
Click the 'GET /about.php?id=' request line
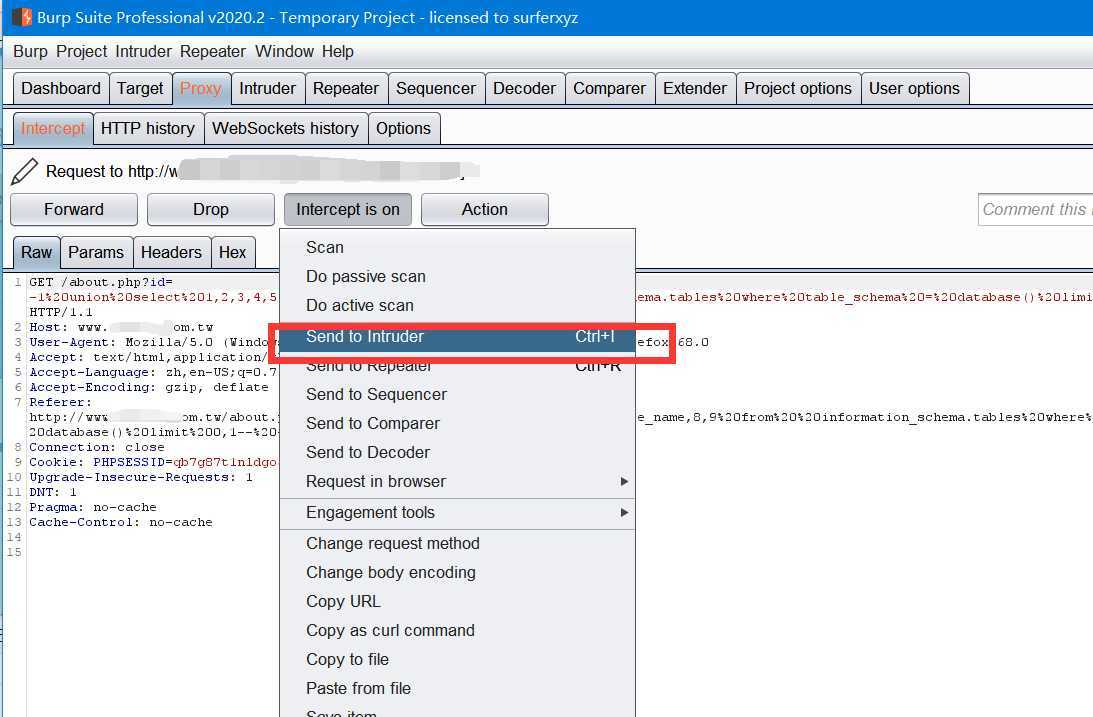click(101, 282)
